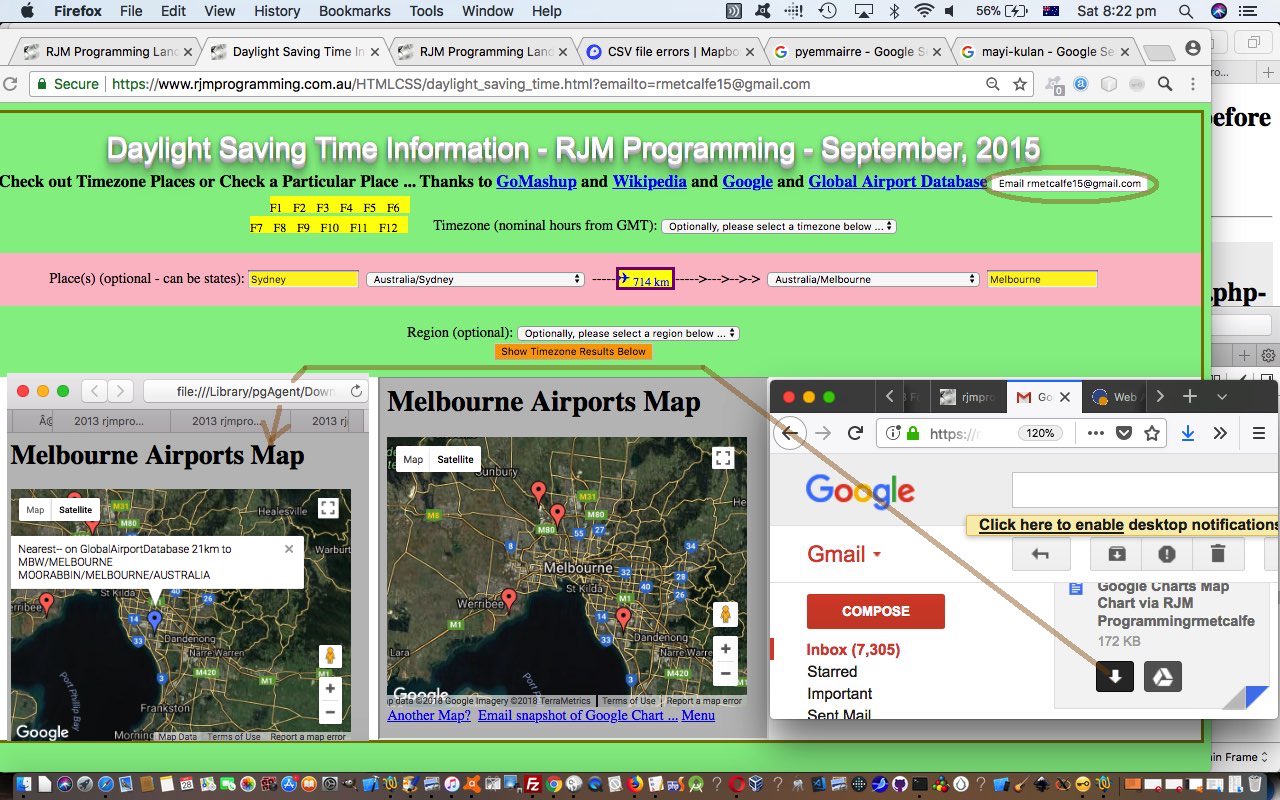The image size is (1280, 800).
Task: Save to Pocket in the Firefox address bar
Action: (x=1123, y=433)
